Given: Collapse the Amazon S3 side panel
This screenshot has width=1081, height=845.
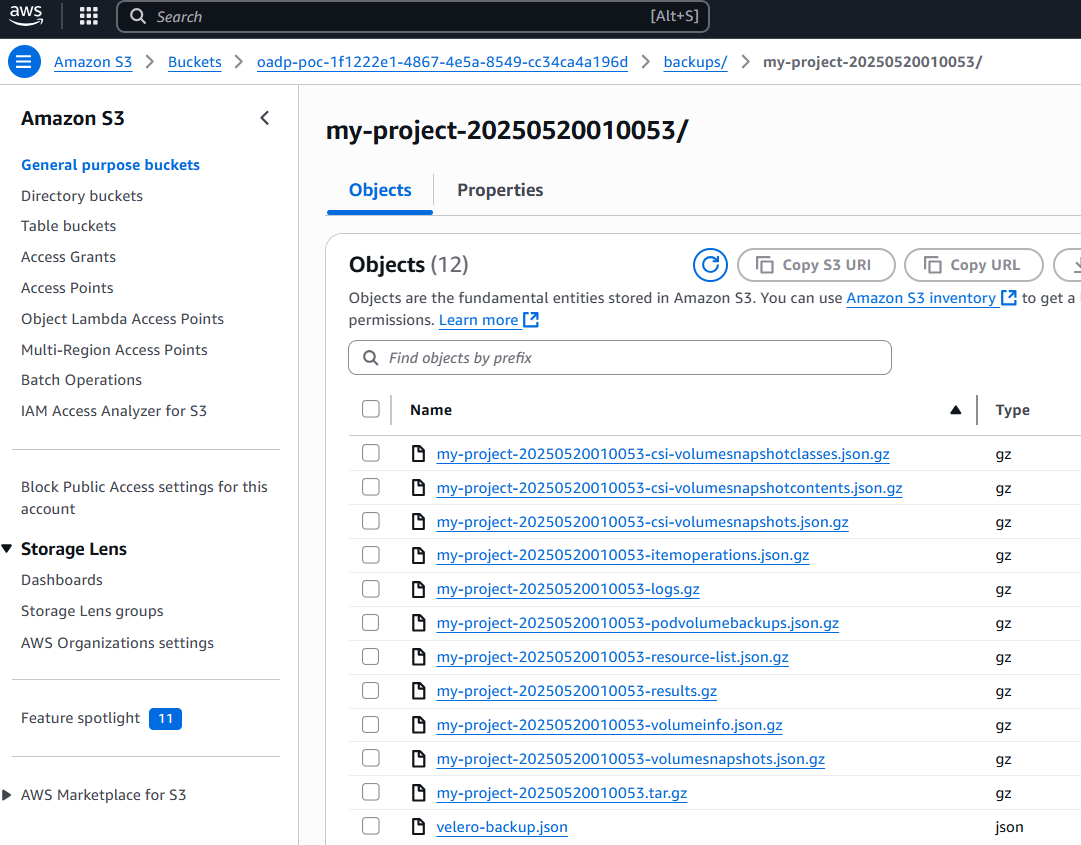Looking at the screenshot, I should point(265,119).
